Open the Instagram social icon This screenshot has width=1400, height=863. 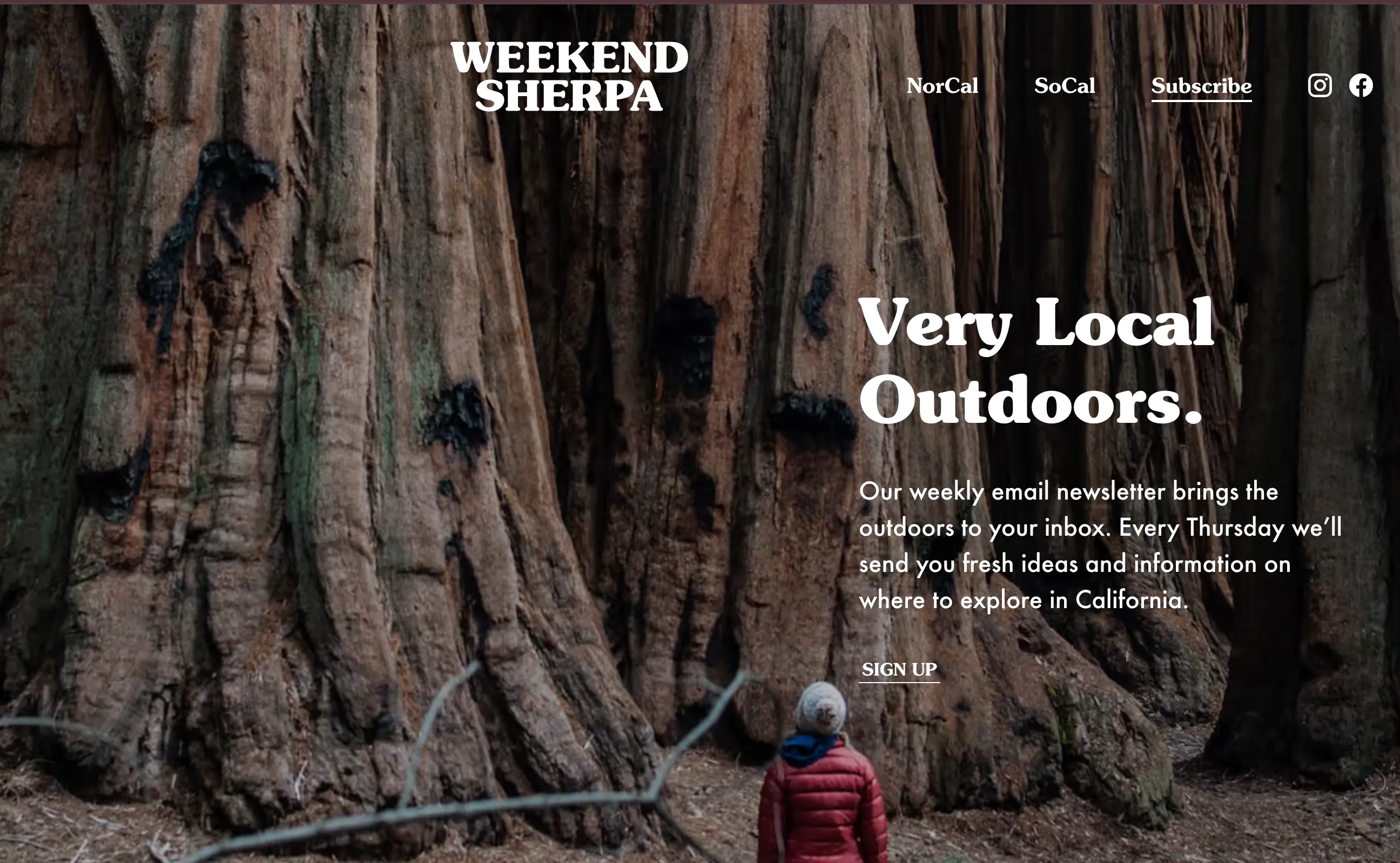tap(1320, 86)
